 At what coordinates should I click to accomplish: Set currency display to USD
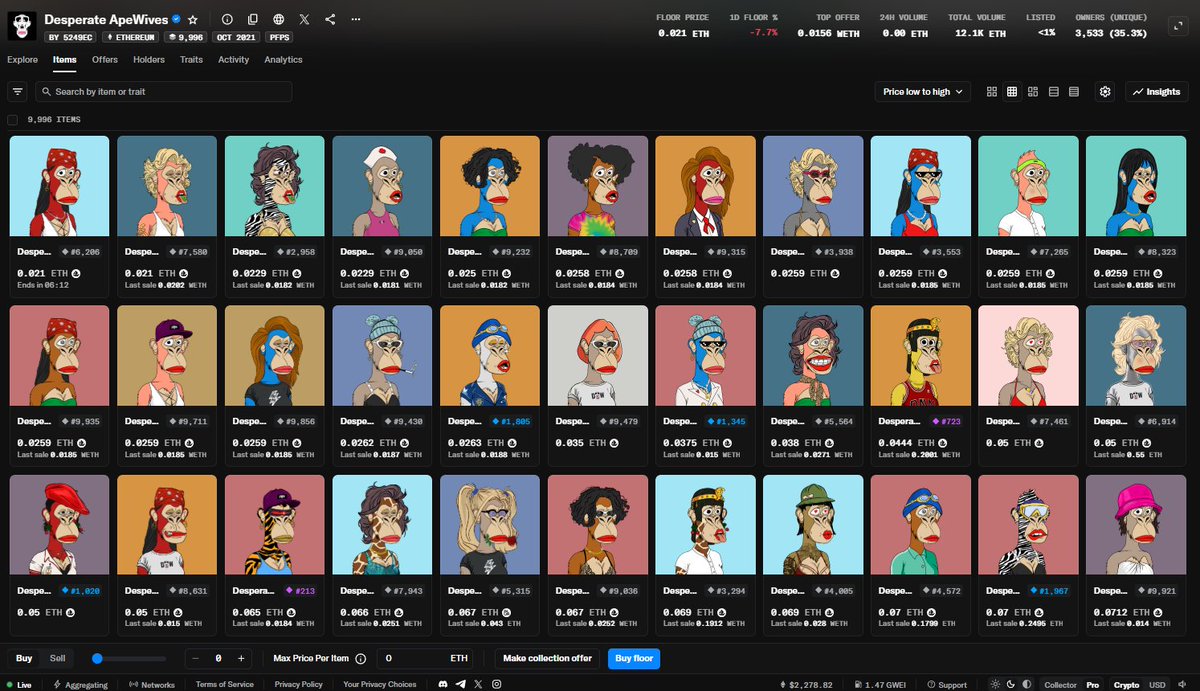[x=1156, y=685]
